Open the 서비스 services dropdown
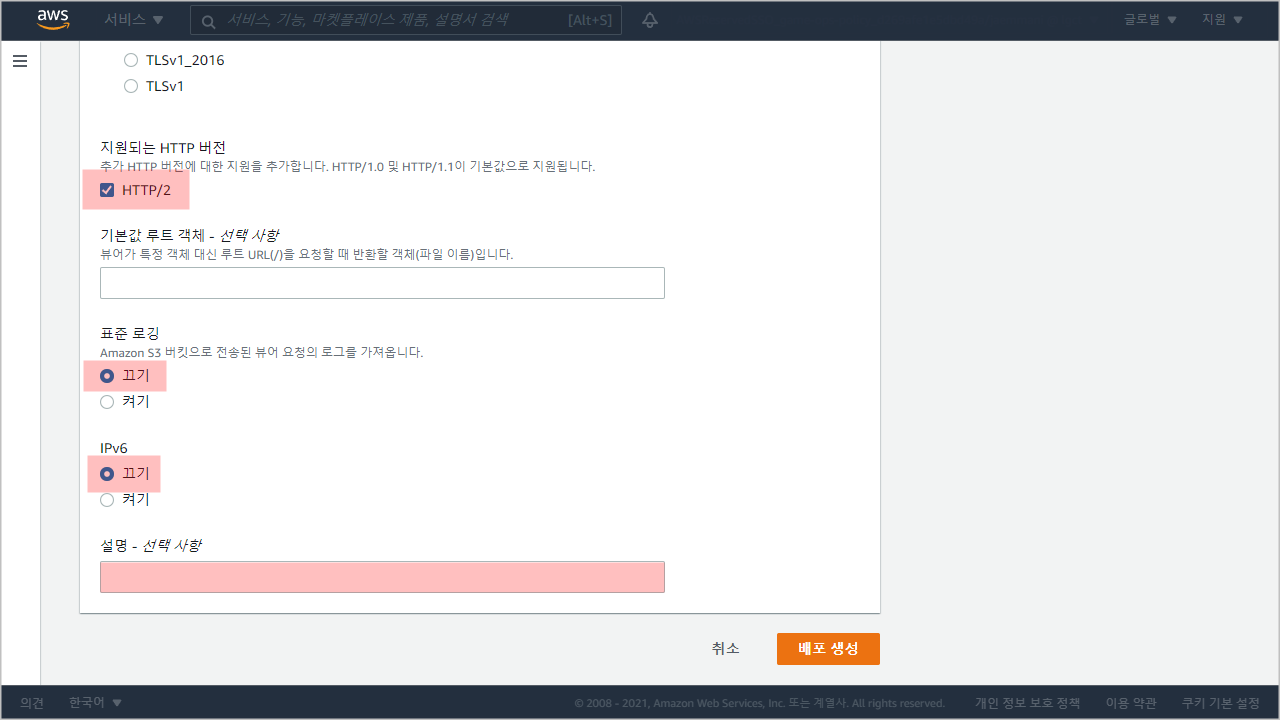The height and width of the screenshot is (720, 1280). [134, 19]
